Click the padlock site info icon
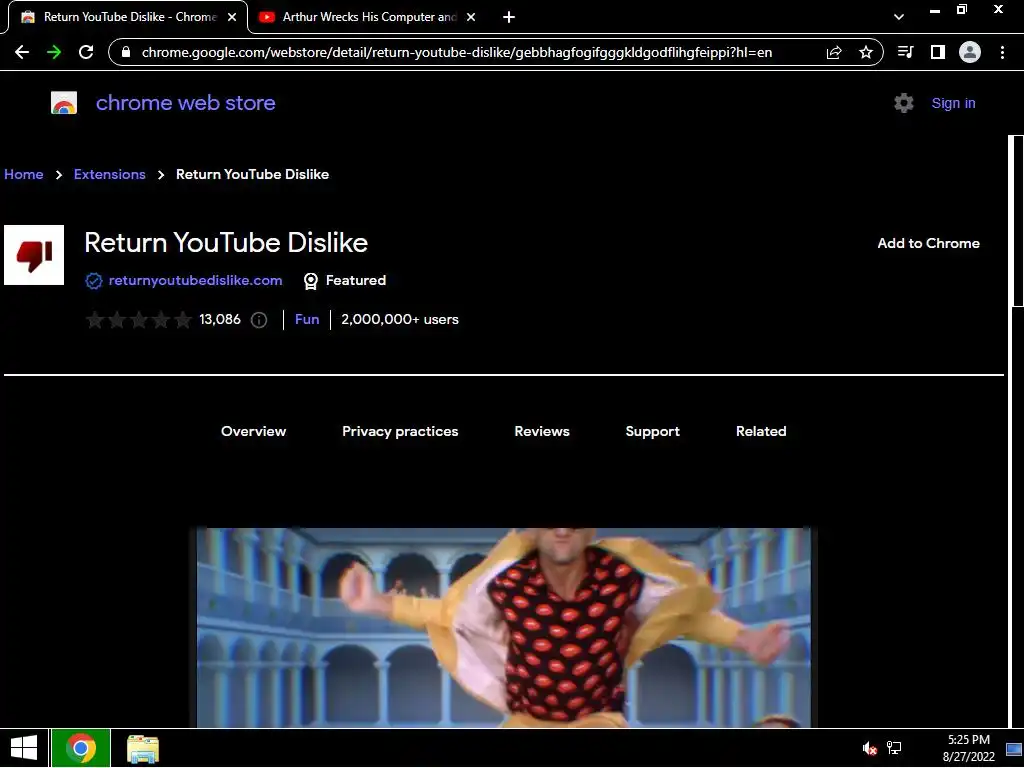The image size is (1024, 768). tap(127, 52)
